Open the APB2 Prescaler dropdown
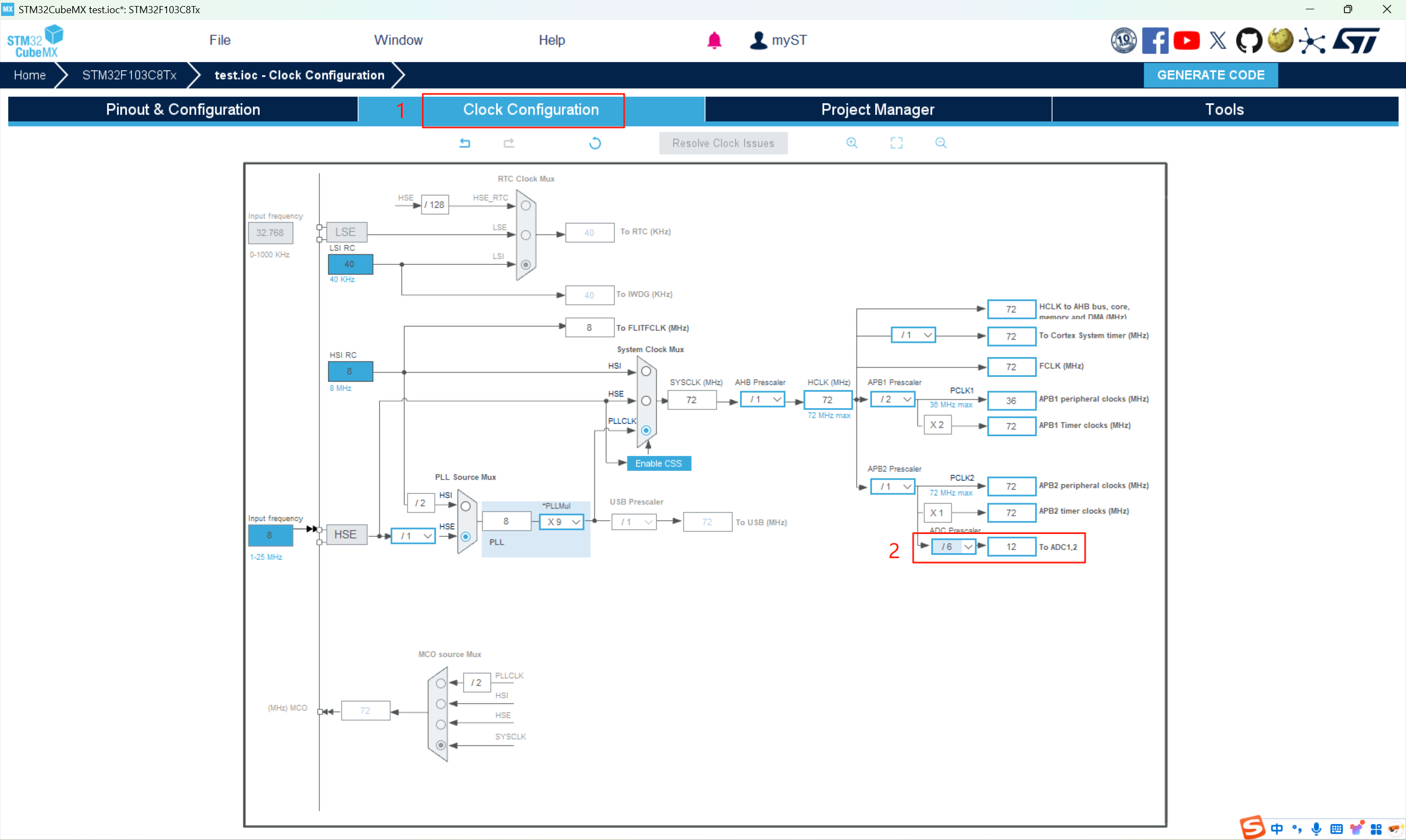 893,486
